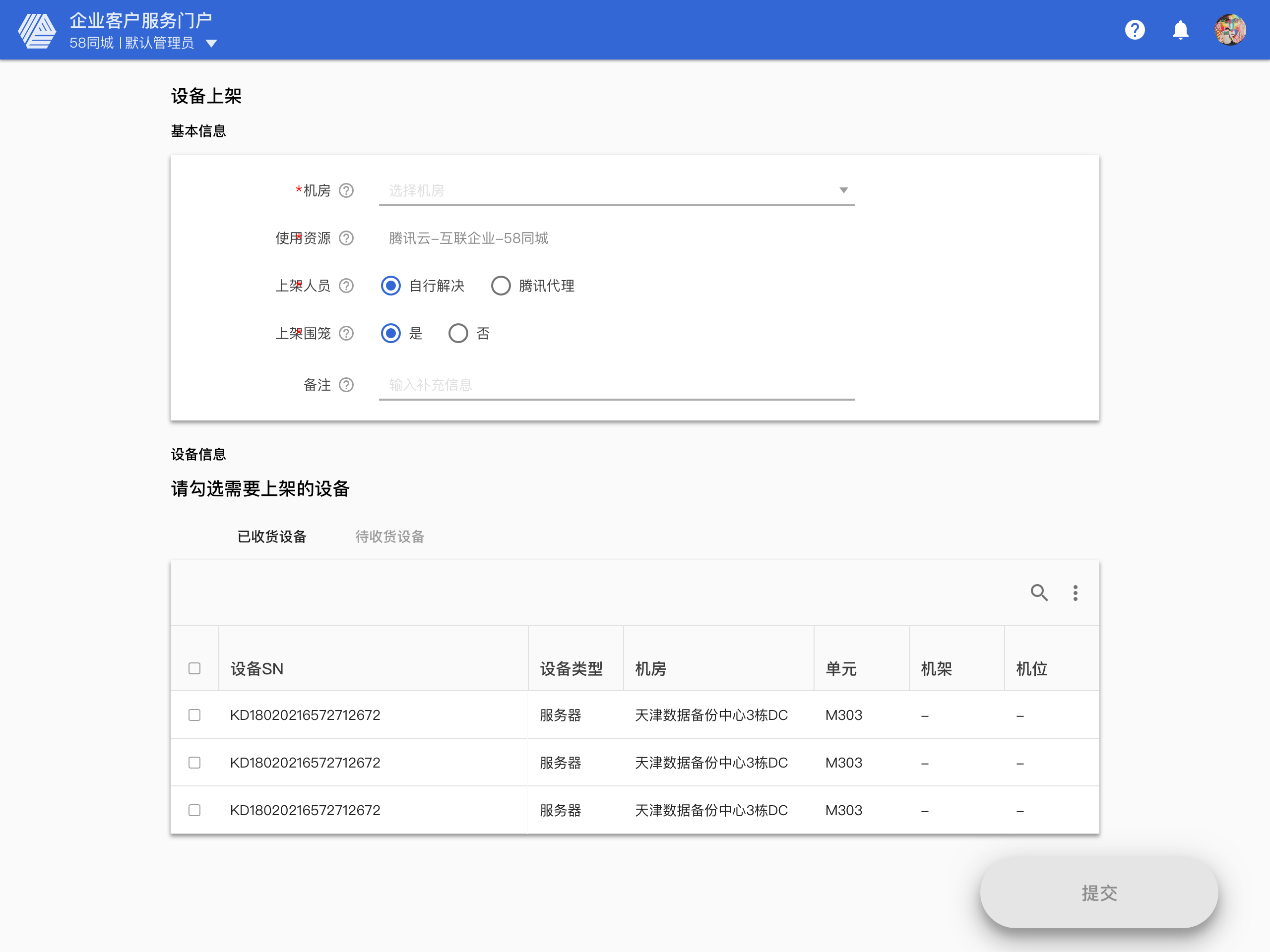Viewport: 1270px width, 952px height.
Task: Click the 提交 submit button
Action: (x=1099, y=893)
